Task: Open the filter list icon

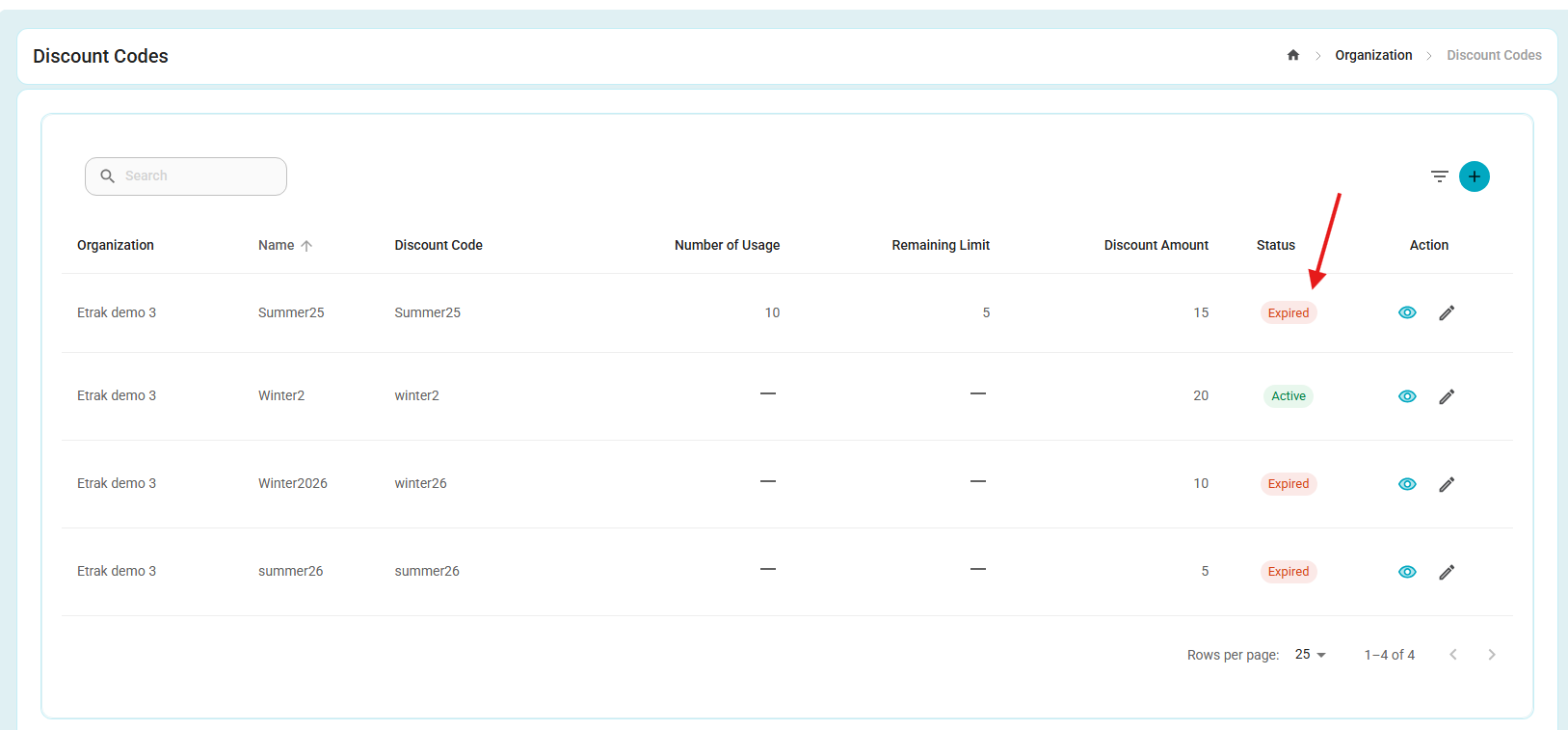Action: [1439, 176]
